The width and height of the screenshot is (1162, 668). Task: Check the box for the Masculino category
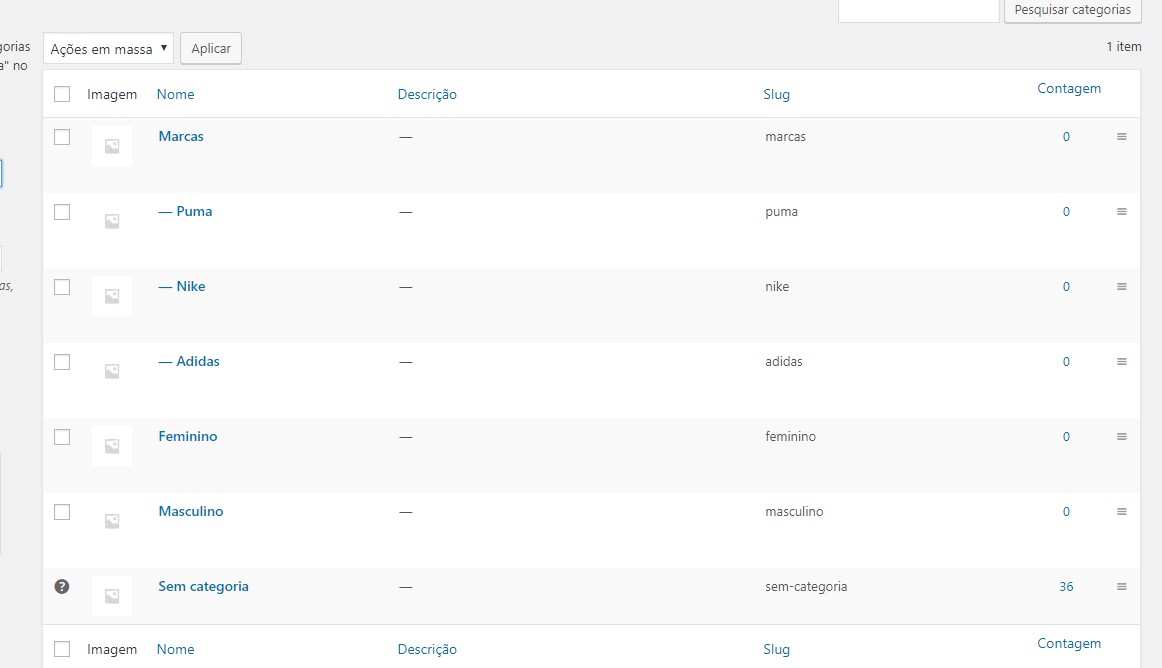pyautogui.click(x=62, y=512)
